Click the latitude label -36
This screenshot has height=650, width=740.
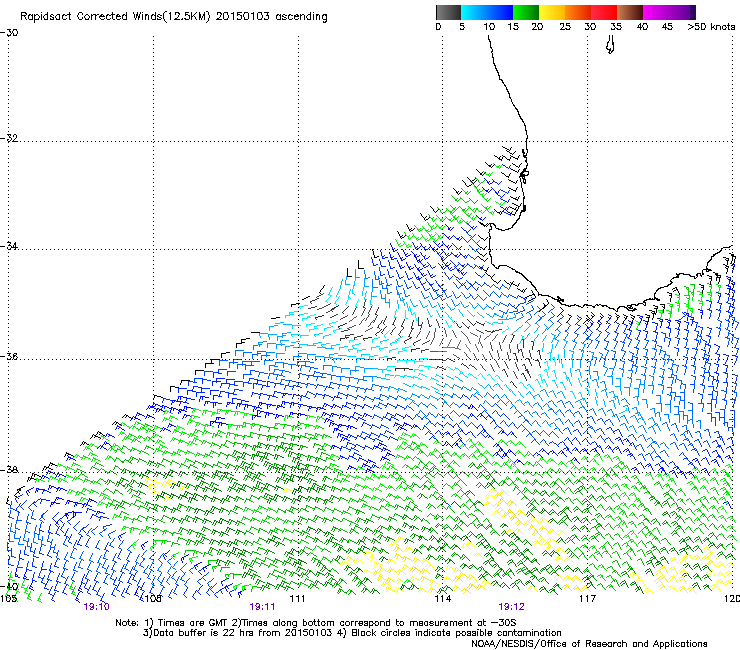[10, 356]
